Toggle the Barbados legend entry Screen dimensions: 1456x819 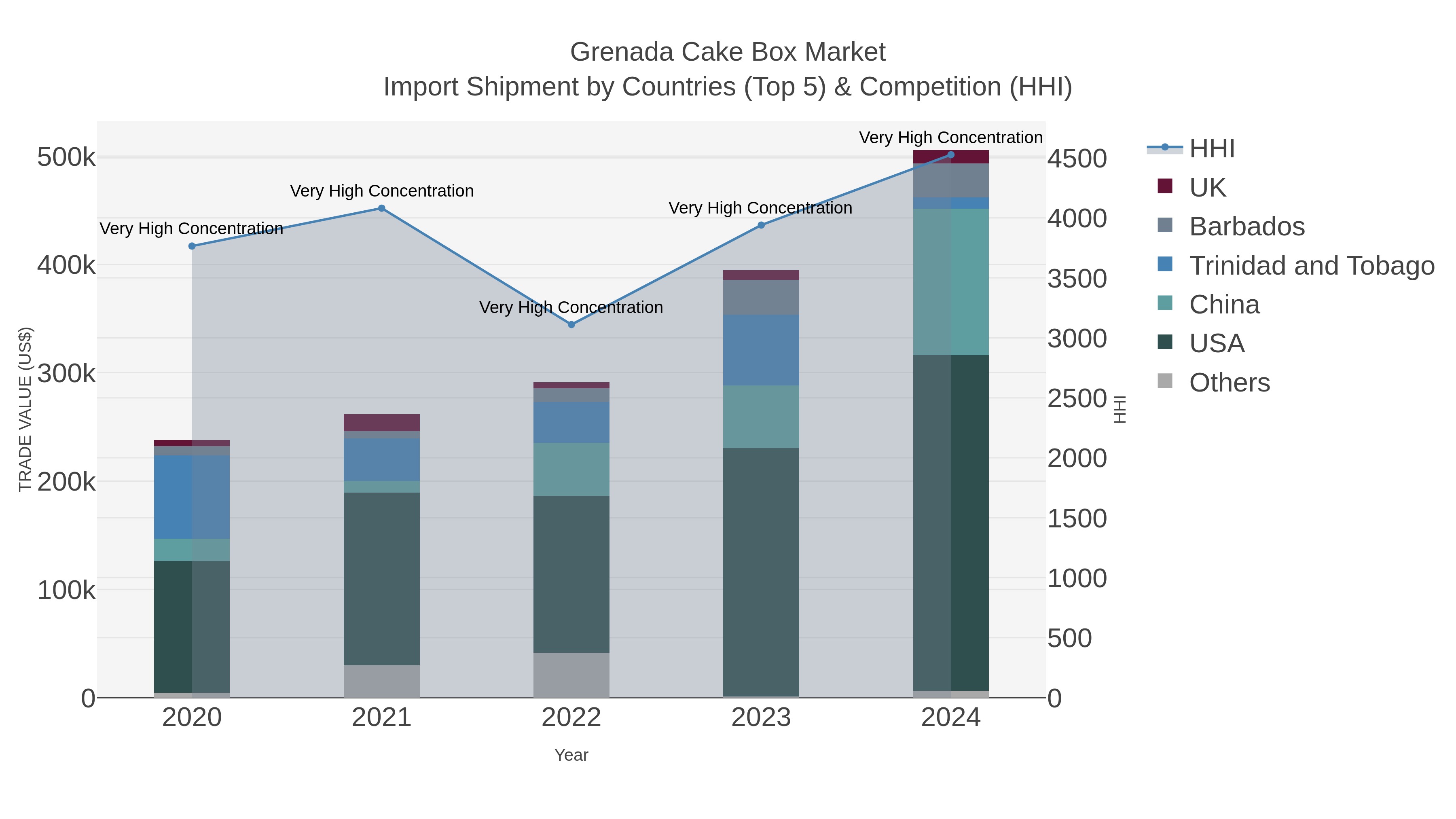1231,226
